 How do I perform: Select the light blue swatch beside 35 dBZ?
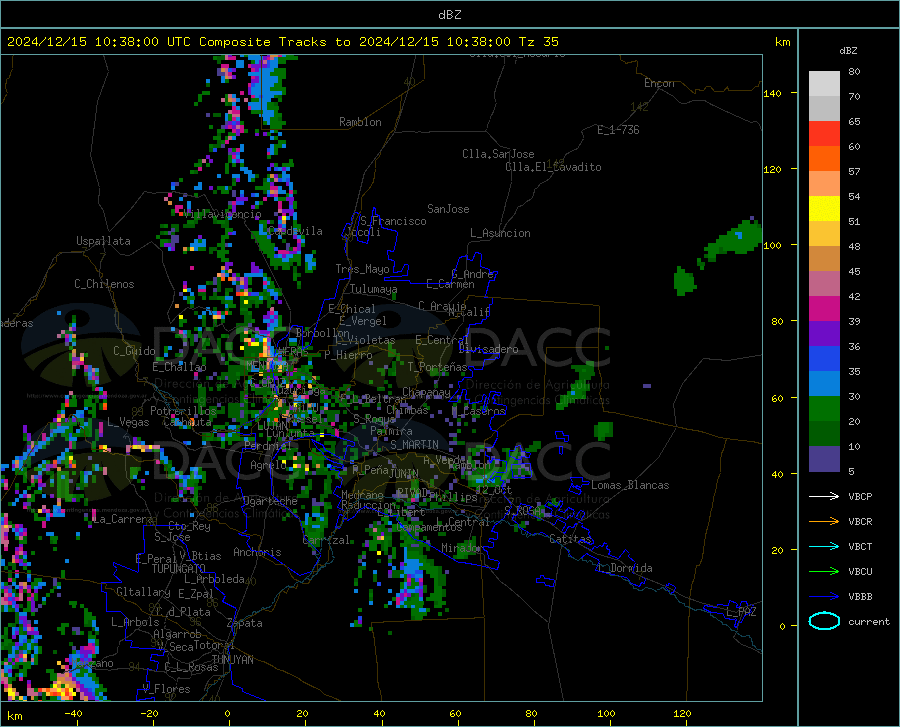[x=824, y=384]
